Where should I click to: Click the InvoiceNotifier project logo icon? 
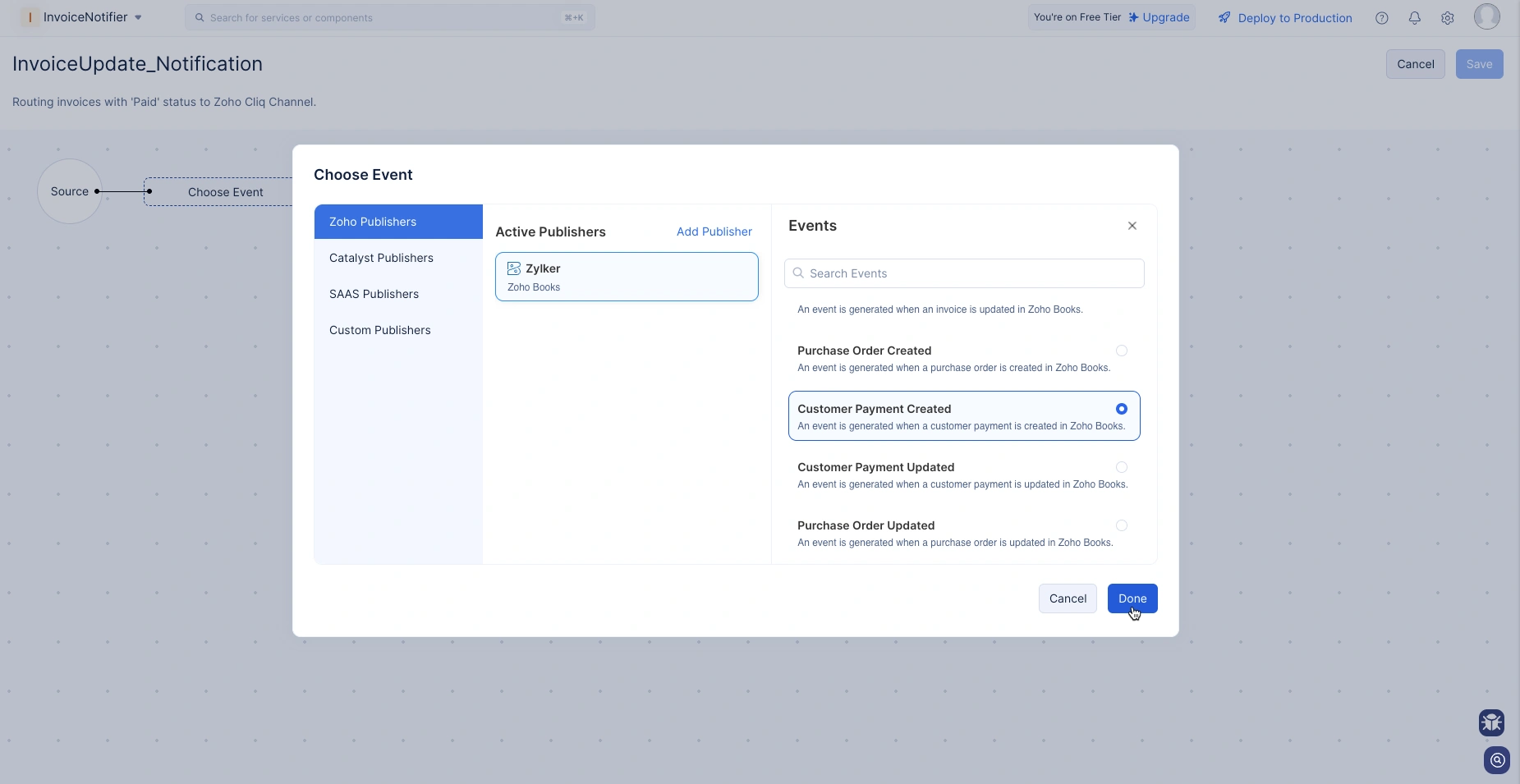30,17
